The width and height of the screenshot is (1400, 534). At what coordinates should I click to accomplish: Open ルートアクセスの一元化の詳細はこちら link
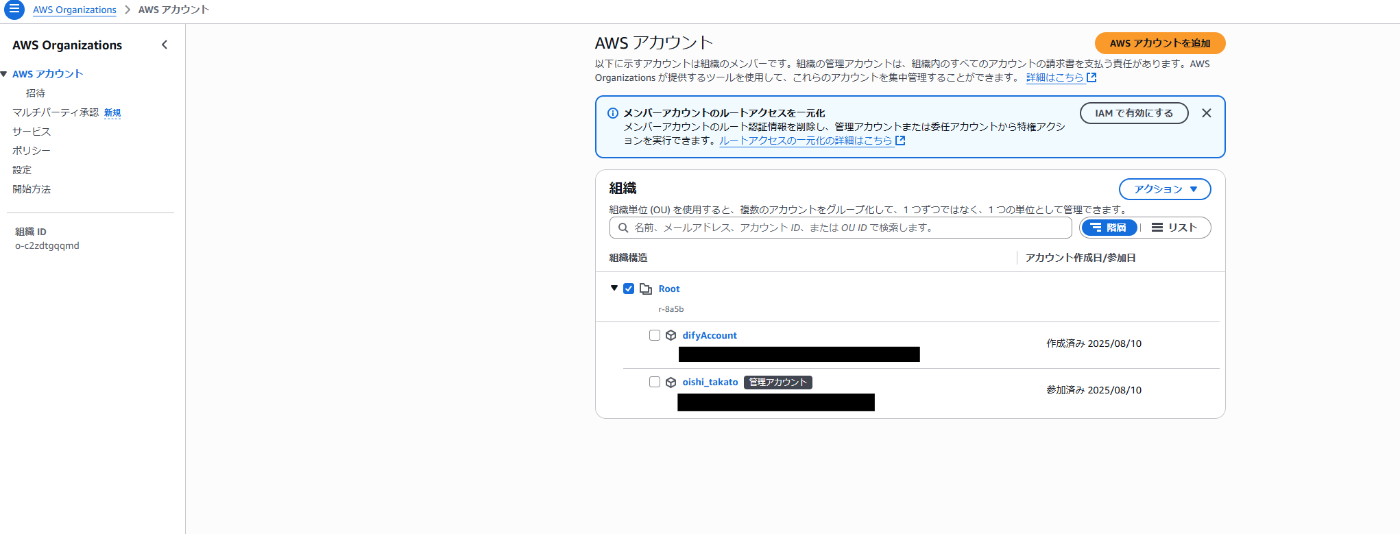[812, 141]
